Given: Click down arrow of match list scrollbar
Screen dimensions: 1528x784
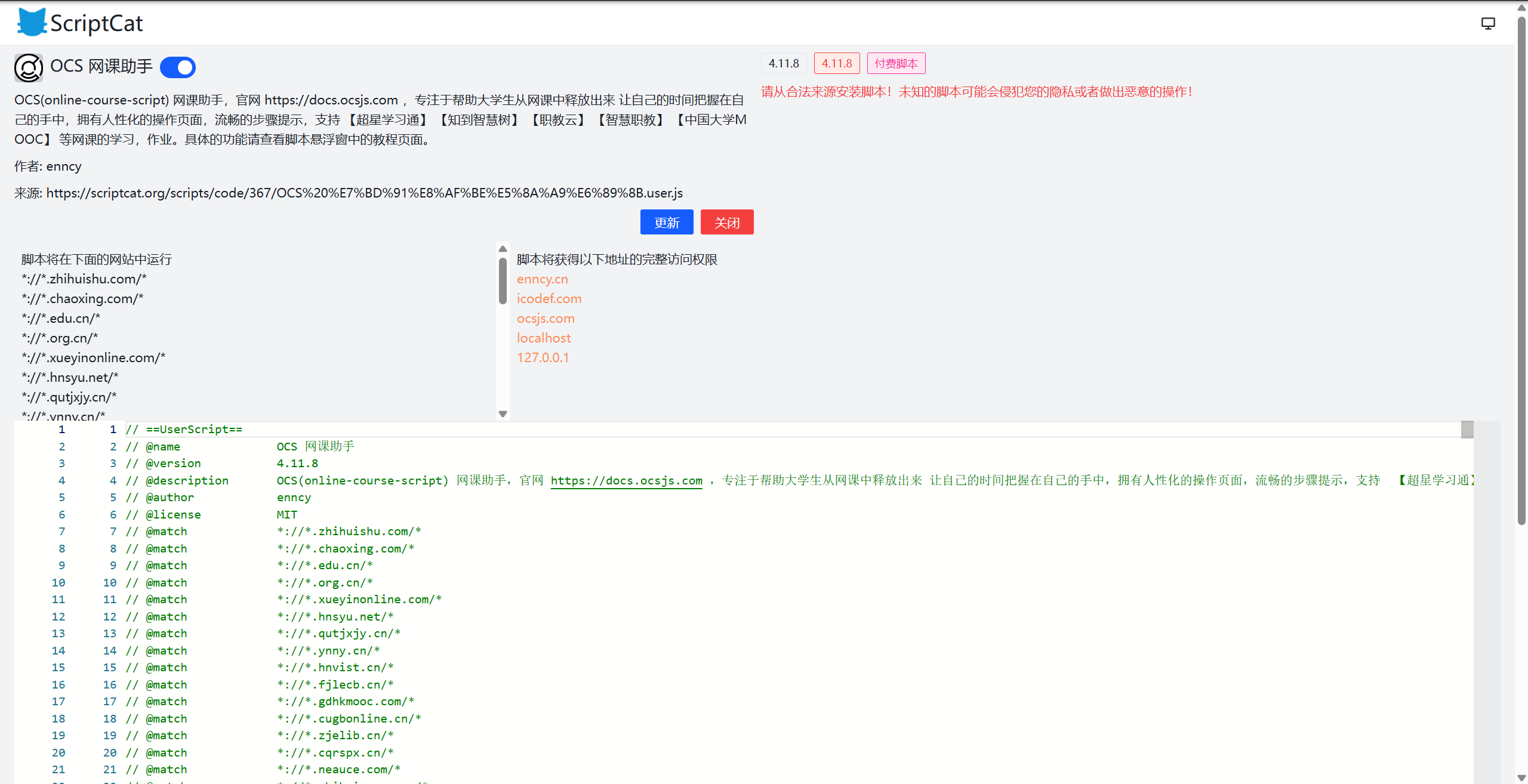Looking at the screenshot, I should point(503,414).
